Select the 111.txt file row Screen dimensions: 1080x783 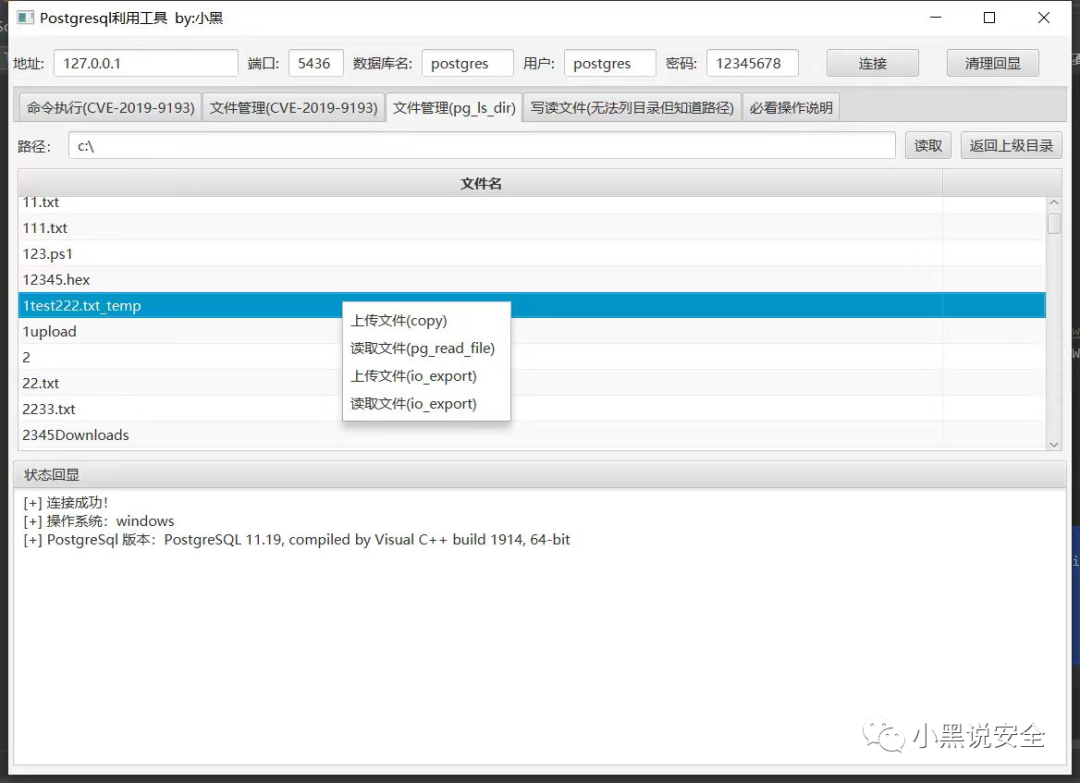pos(532,227)
